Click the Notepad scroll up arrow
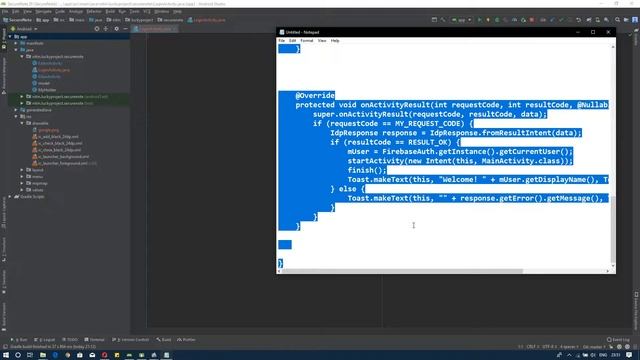The width and height of the screenshot is (640, 360). click(x=613, y=47)
